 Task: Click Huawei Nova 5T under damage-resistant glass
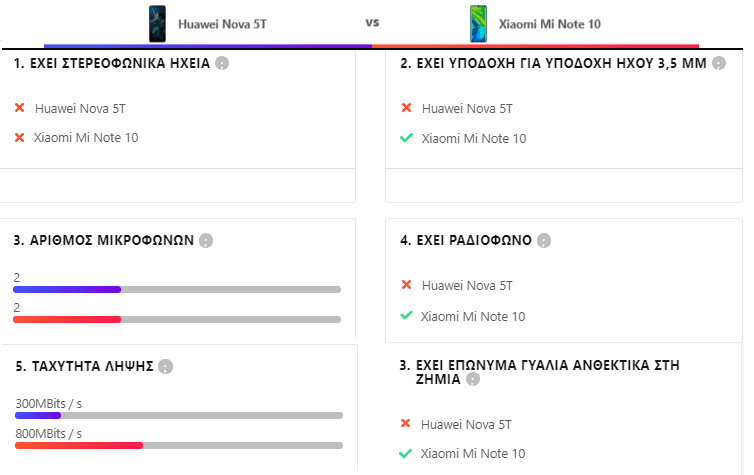coord(466,425)
